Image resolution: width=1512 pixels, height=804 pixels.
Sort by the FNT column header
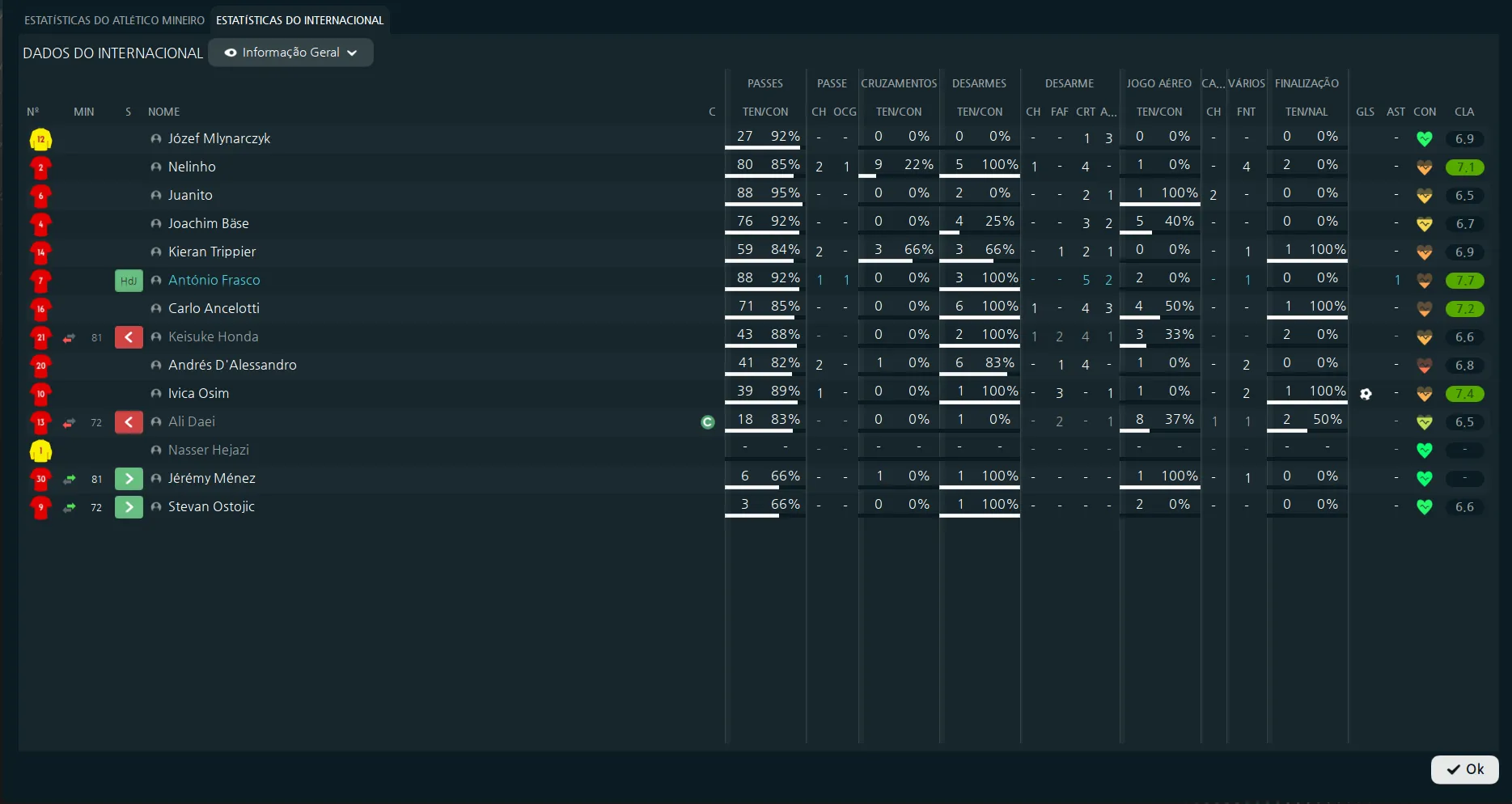[1247, 112]
